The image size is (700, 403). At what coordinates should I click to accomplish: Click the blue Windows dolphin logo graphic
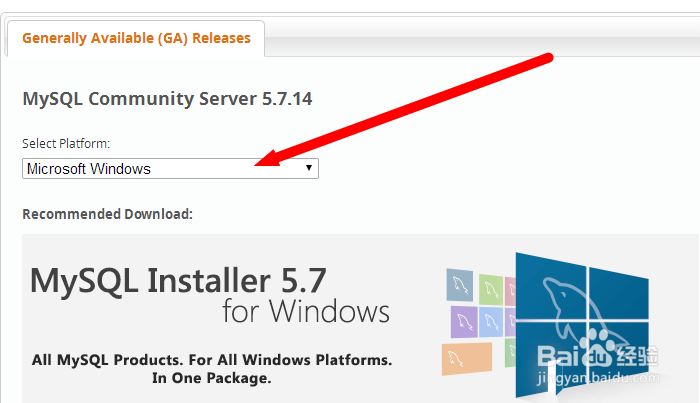(582, 325)
